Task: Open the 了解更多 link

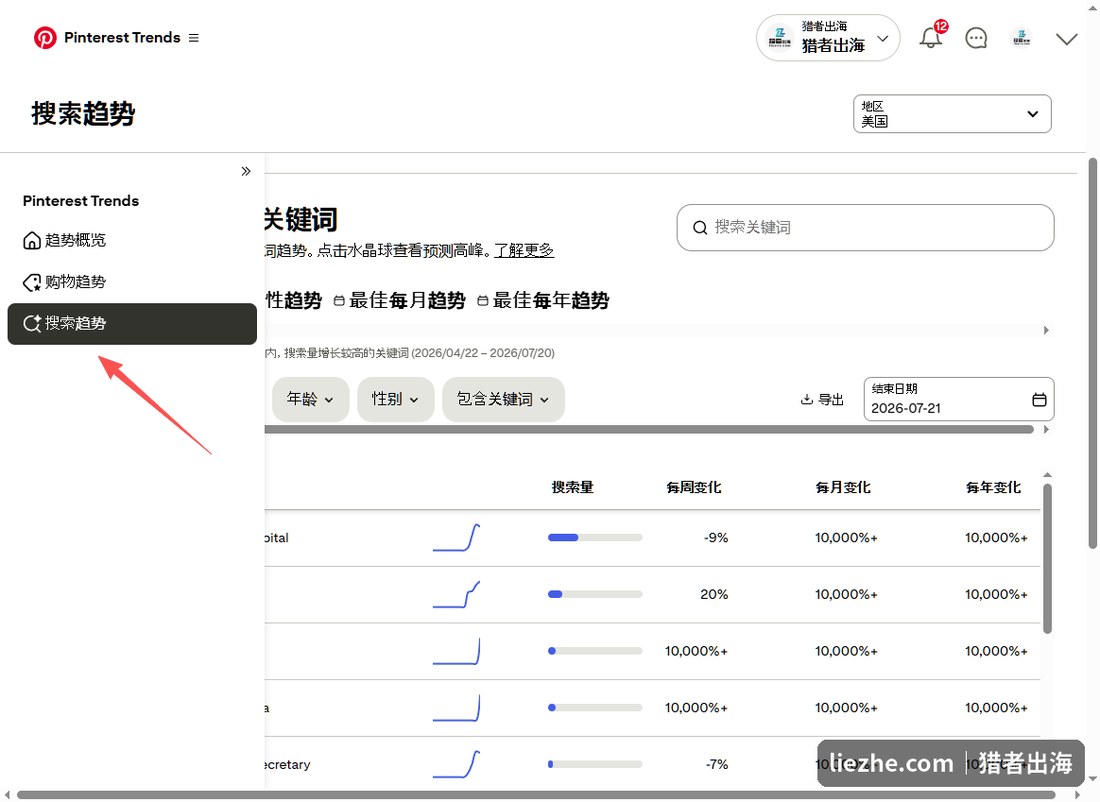Action: coord(524,250)
